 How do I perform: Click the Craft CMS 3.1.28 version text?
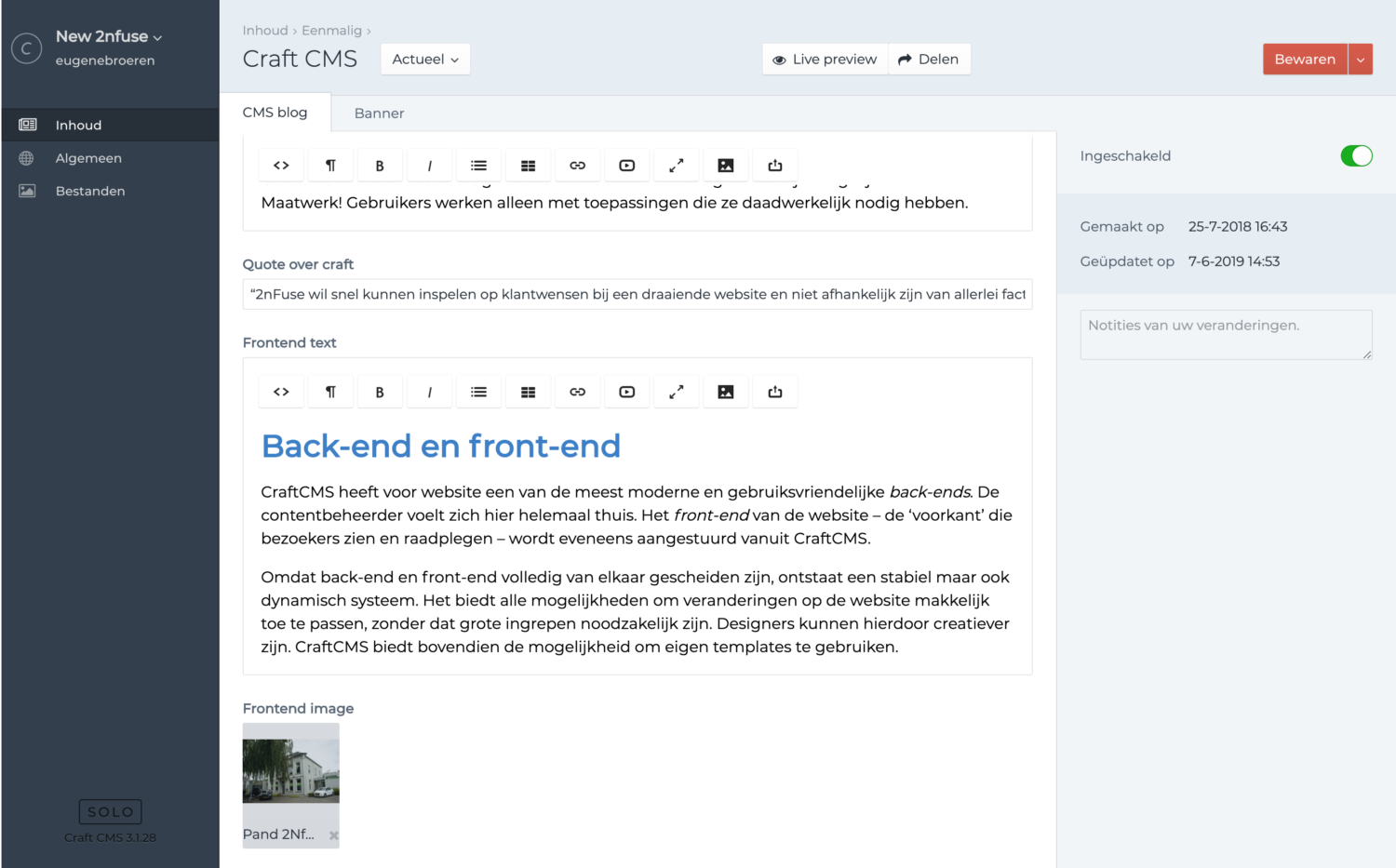110,837
